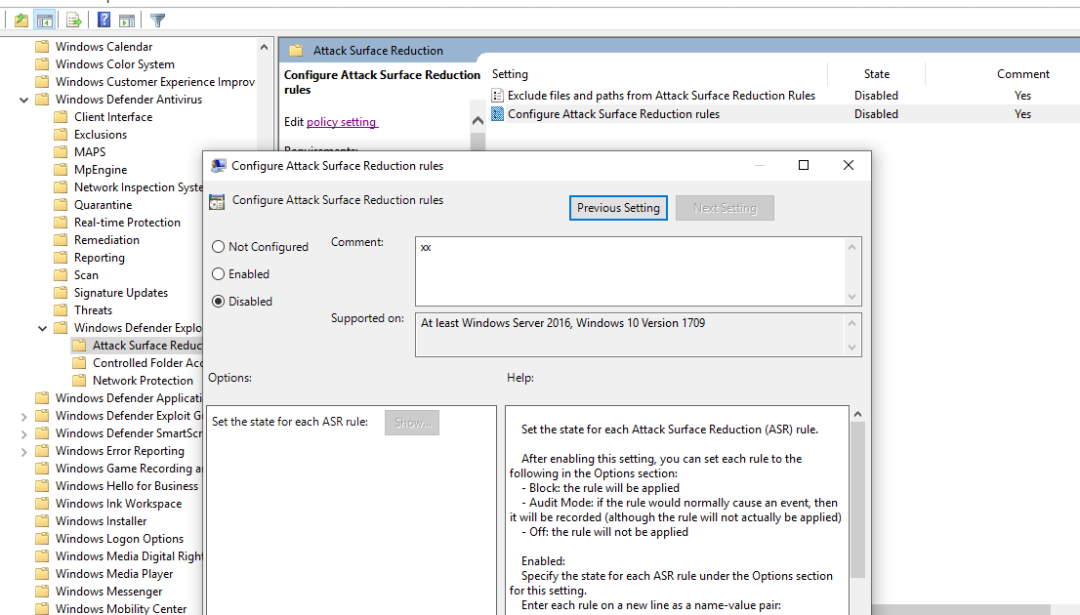Viewport: 1080px width, 615px height.
Task: Select the Windows Hello for Business item
Action: (127, 486)
